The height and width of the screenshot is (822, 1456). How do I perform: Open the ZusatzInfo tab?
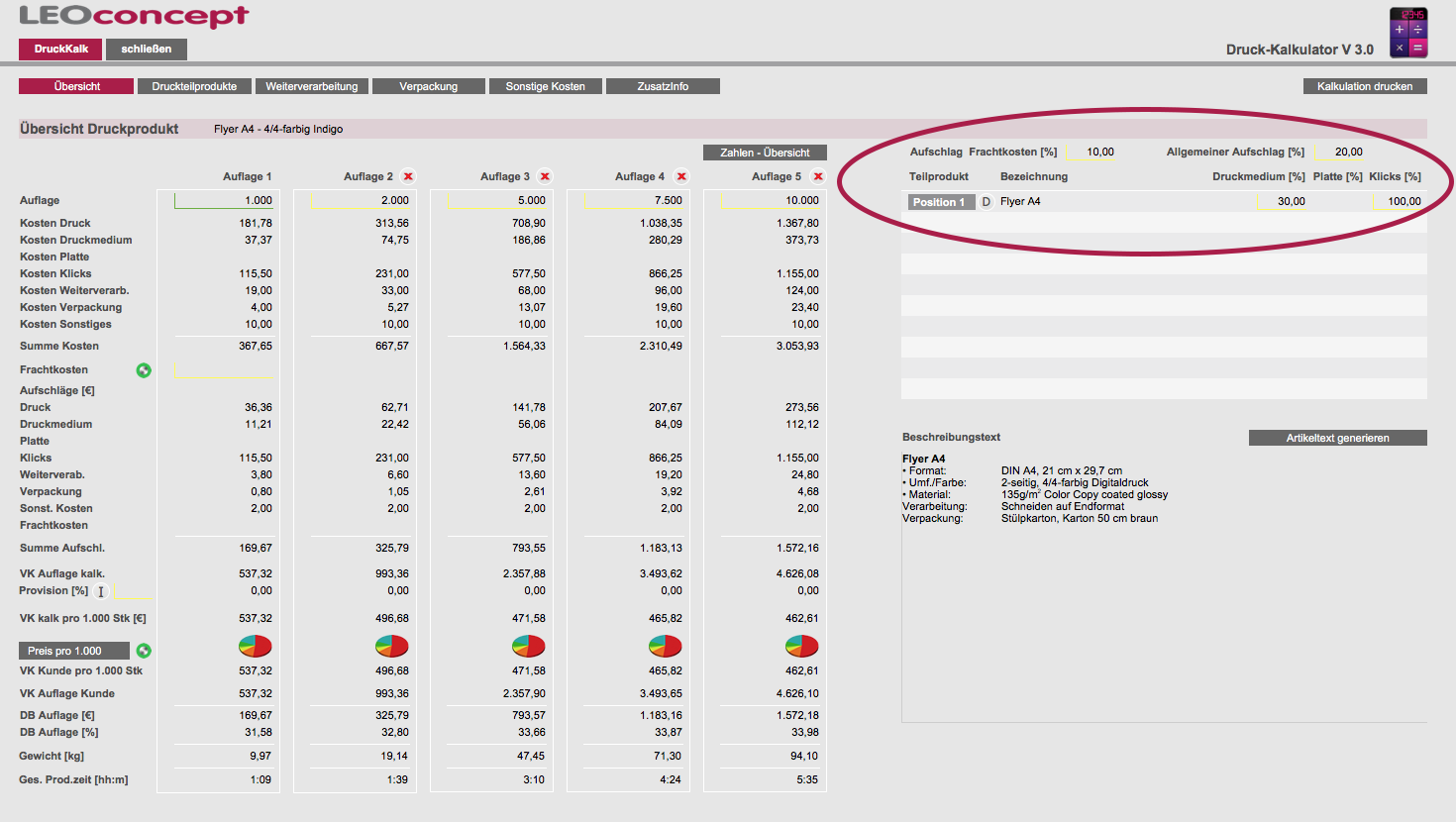tap(663, 86)
